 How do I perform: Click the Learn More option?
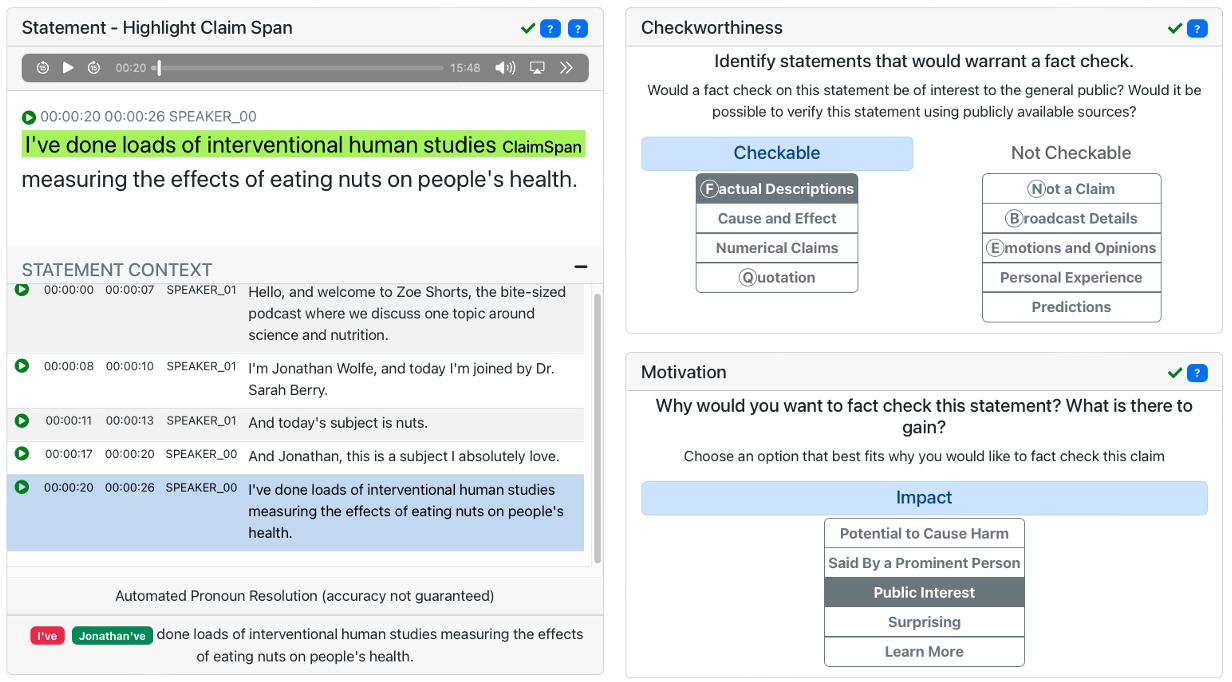pyautogui.click(x=924, y=651)
